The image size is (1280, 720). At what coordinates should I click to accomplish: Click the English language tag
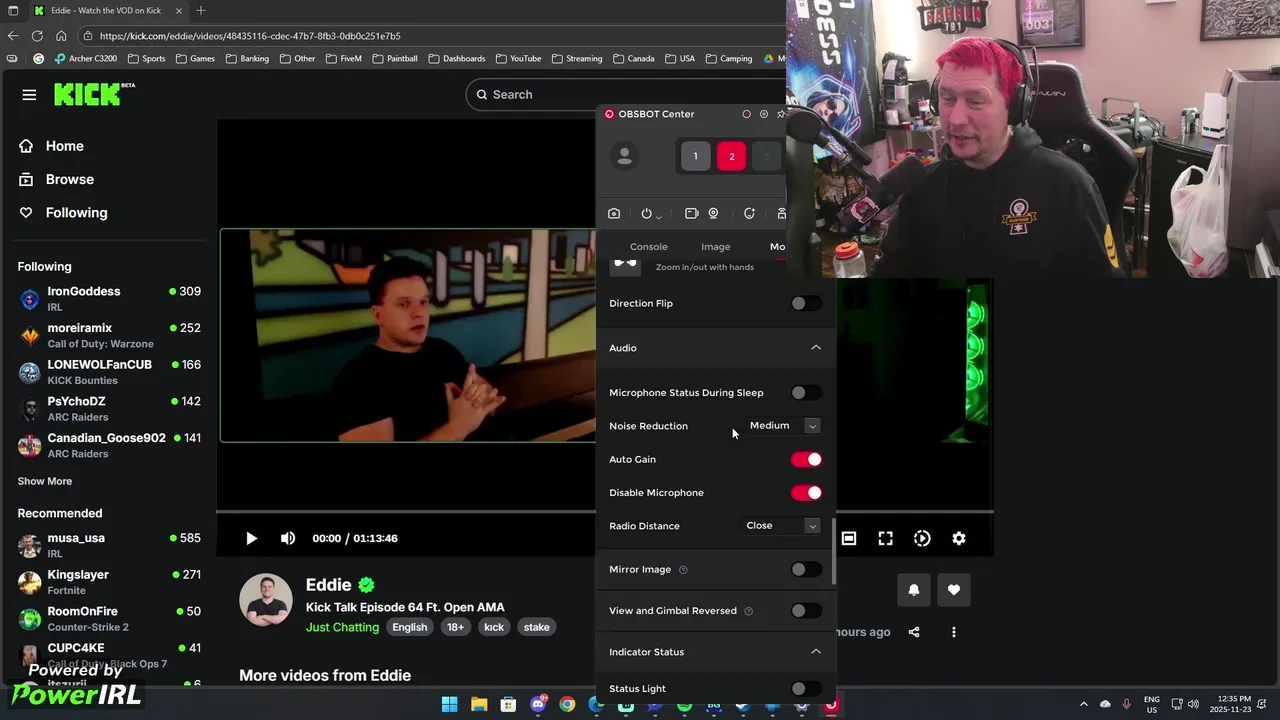410,627
